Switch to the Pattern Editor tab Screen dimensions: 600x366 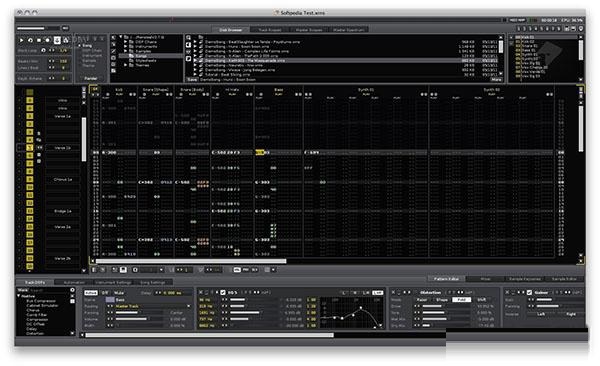click(446, 279)
